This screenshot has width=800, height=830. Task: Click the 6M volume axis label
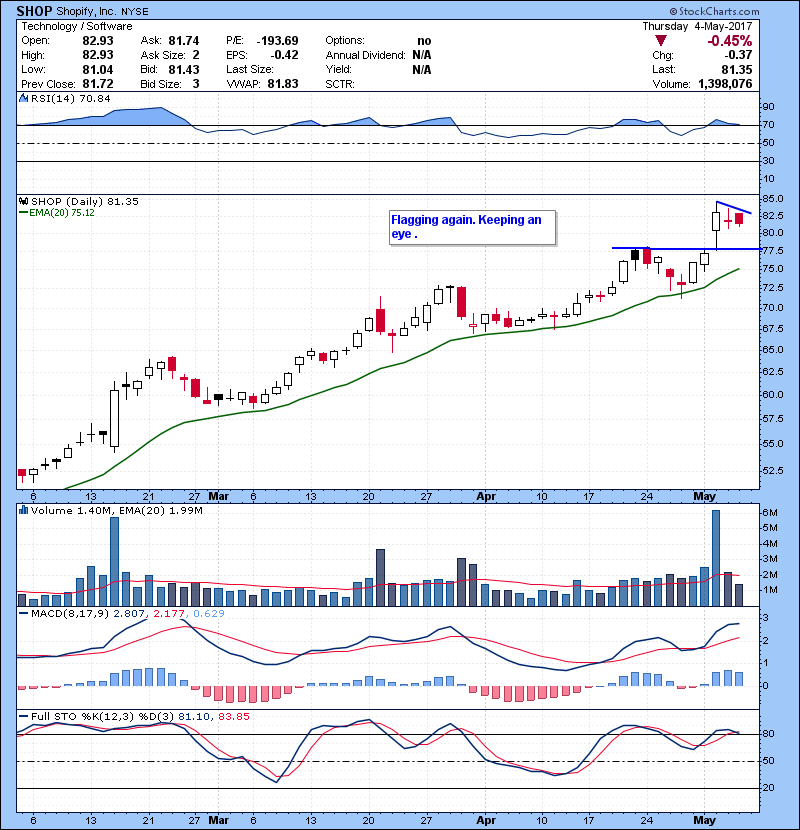(770, 513)
